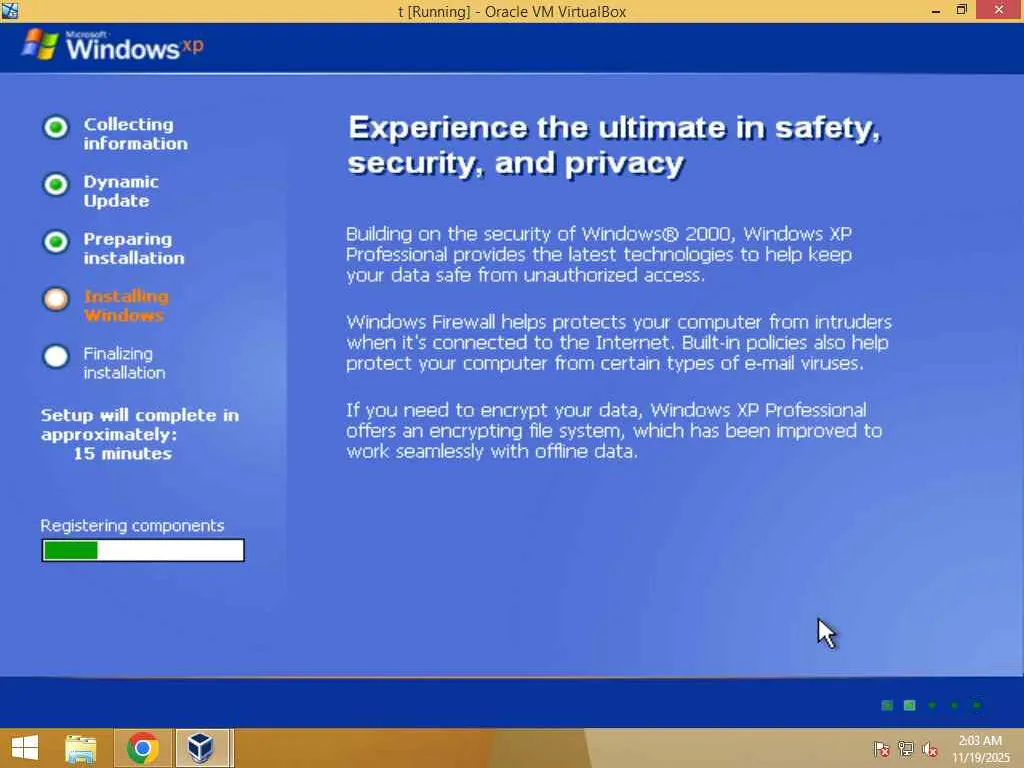Click the second green setup activity square
The width and height of the screenshot is (1024, 768).
pos(909,705)
